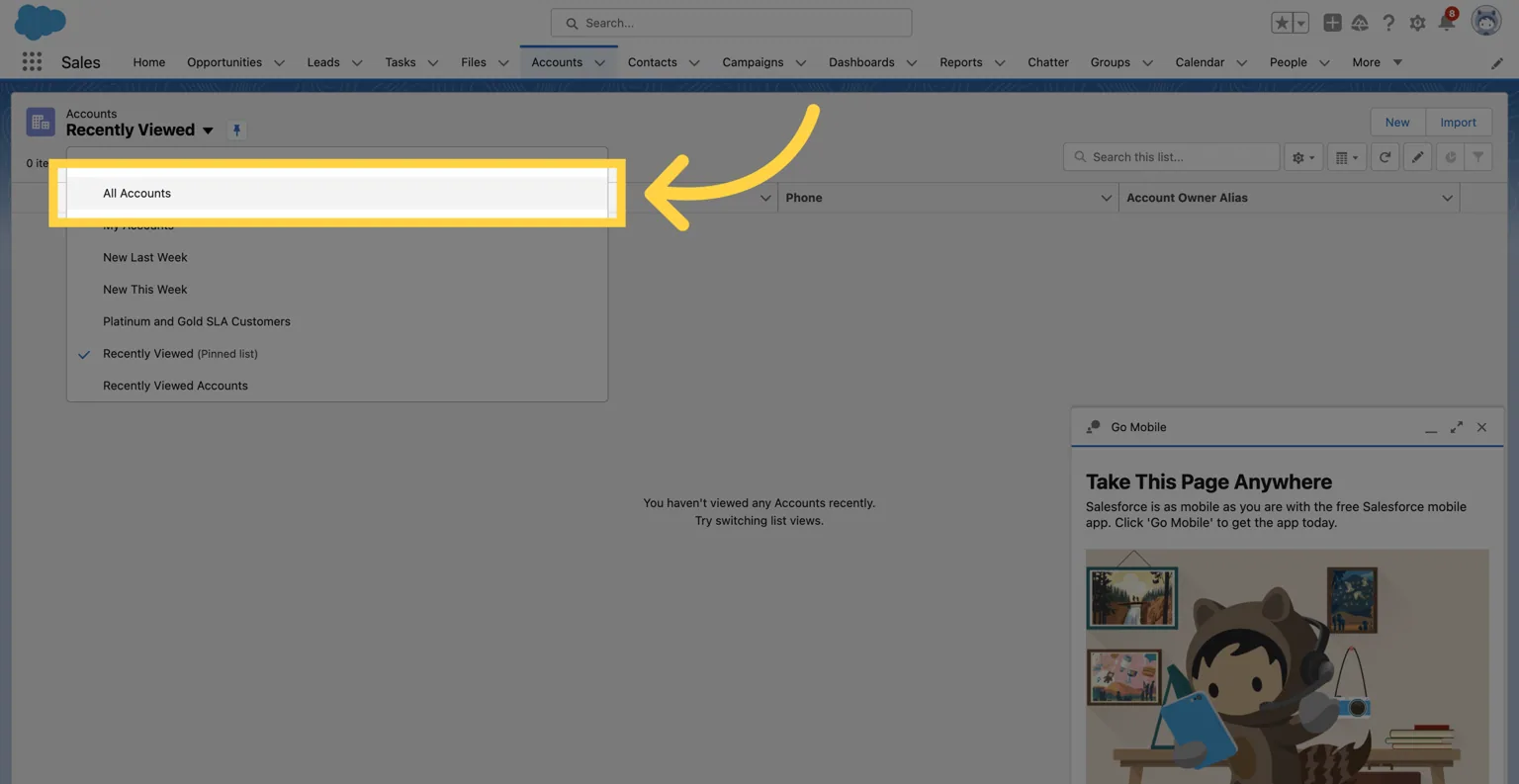
Task: Open the Opportunities tab
Action: tap(224, 62)
